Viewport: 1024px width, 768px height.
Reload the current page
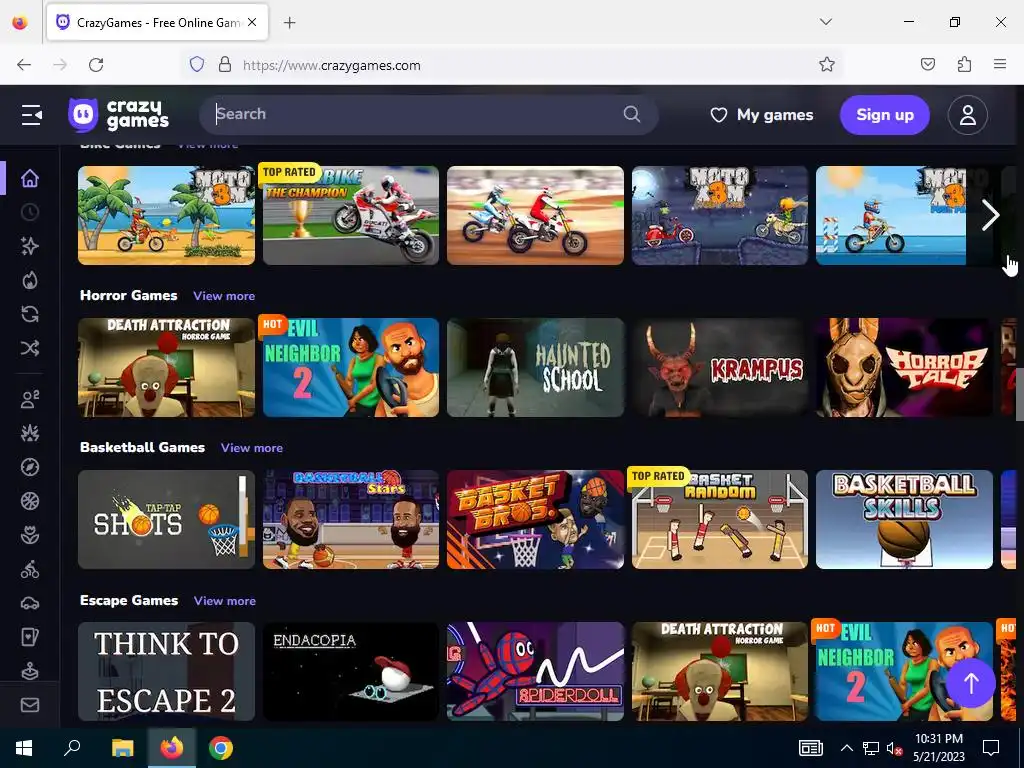point(96,65)
